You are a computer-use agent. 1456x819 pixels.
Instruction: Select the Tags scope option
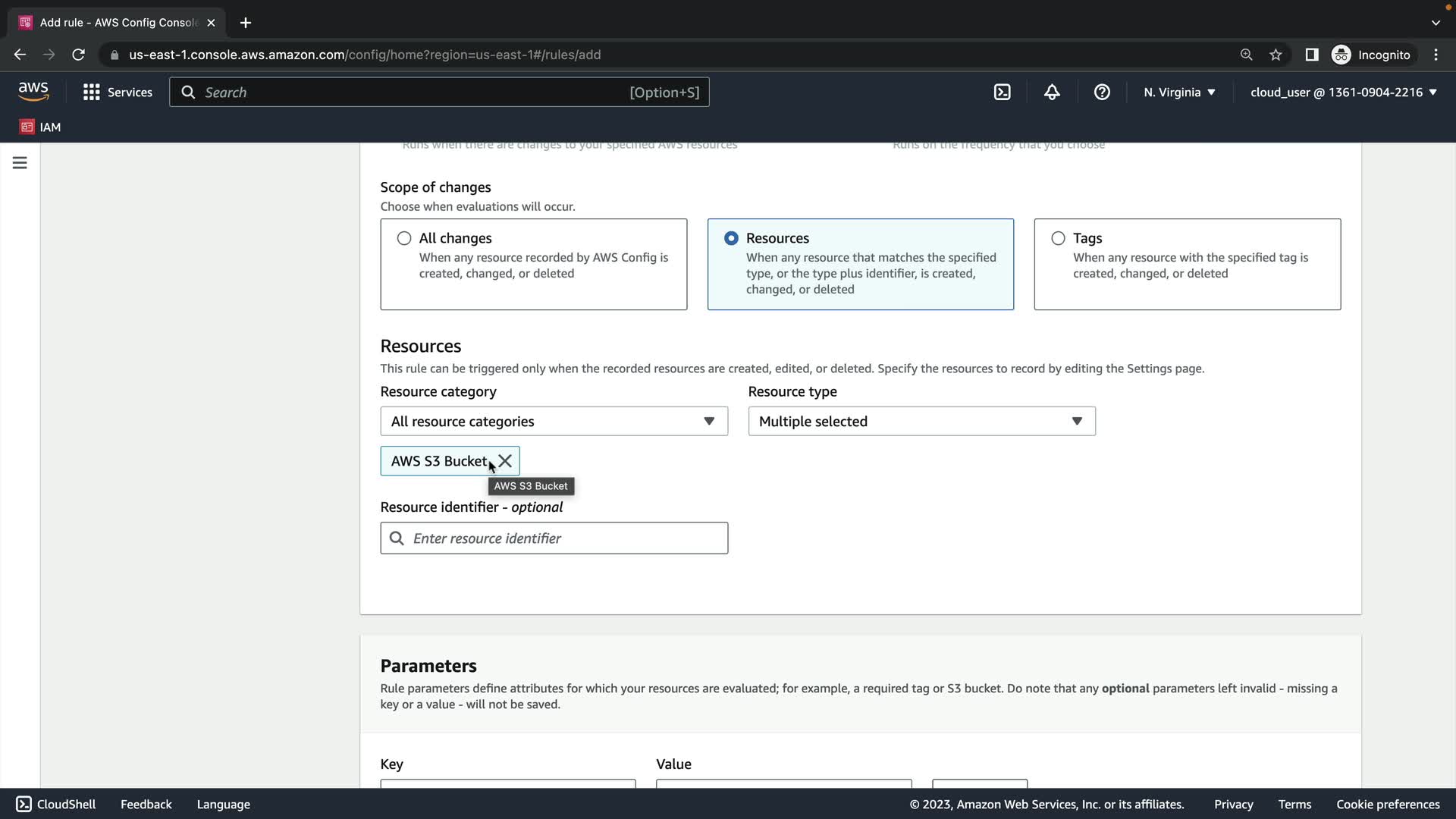point(1058,238)
